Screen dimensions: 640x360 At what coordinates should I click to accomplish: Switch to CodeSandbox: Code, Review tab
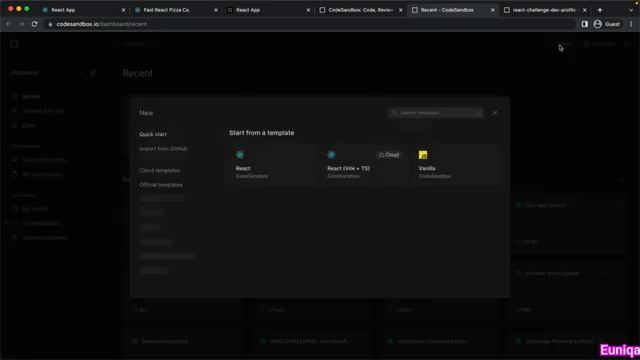[360, 10]
